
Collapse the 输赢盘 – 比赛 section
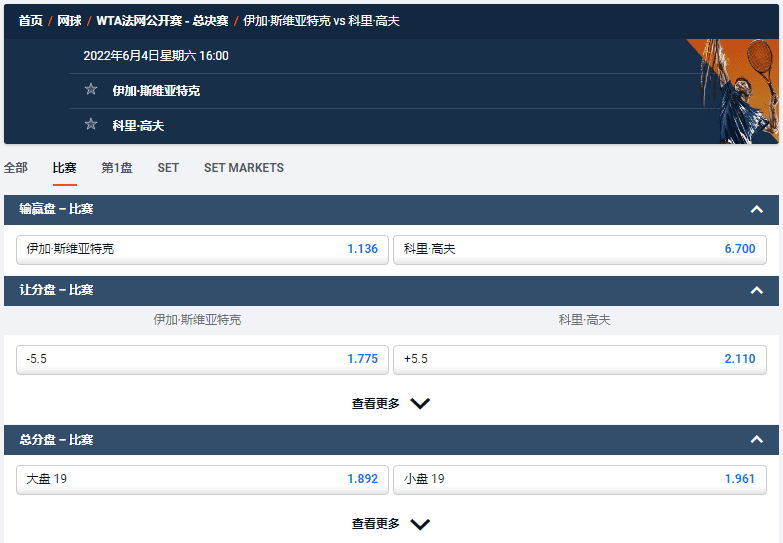point(757,209)
